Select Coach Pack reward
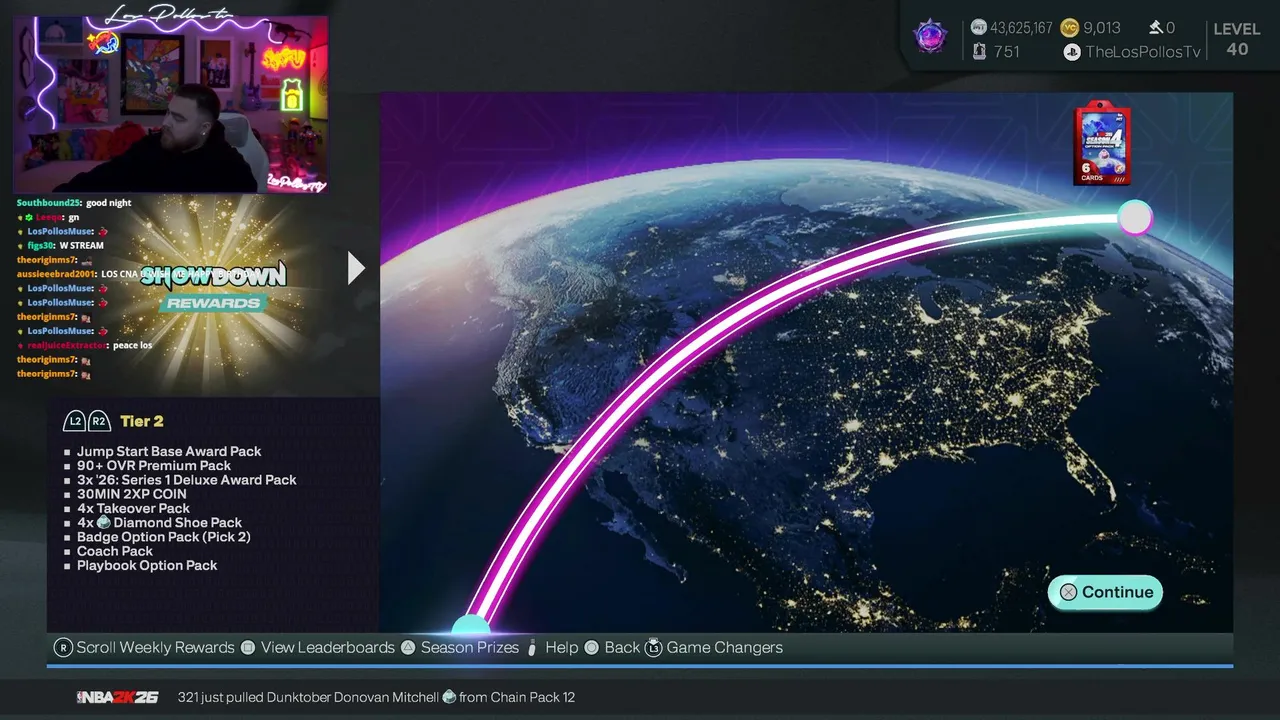This screenshot has height=720, width=1280. 115,551
